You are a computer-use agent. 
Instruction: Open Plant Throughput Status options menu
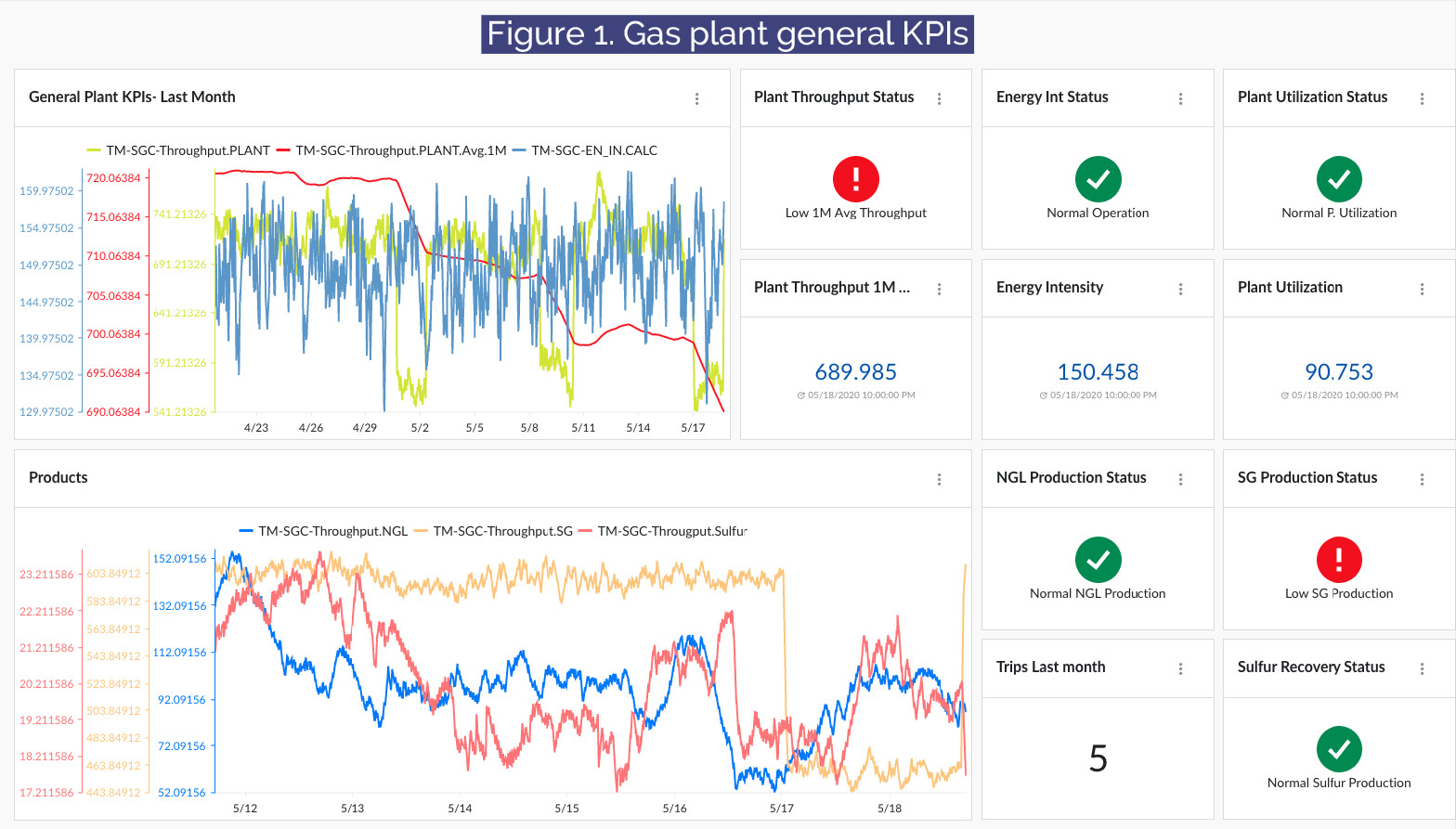click(939, 98)
